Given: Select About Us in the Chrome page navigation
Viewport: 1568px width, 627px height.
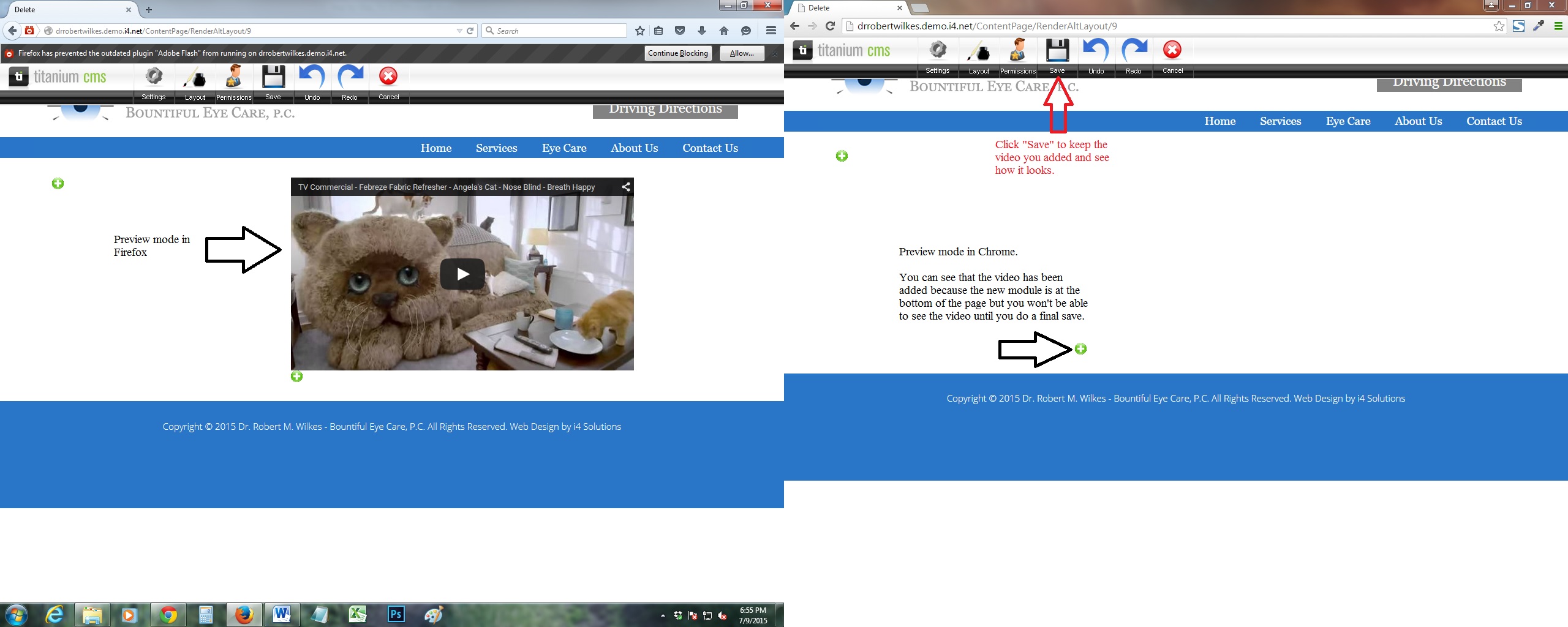Looking at the screenshot, I should [x=1418, y=121].
